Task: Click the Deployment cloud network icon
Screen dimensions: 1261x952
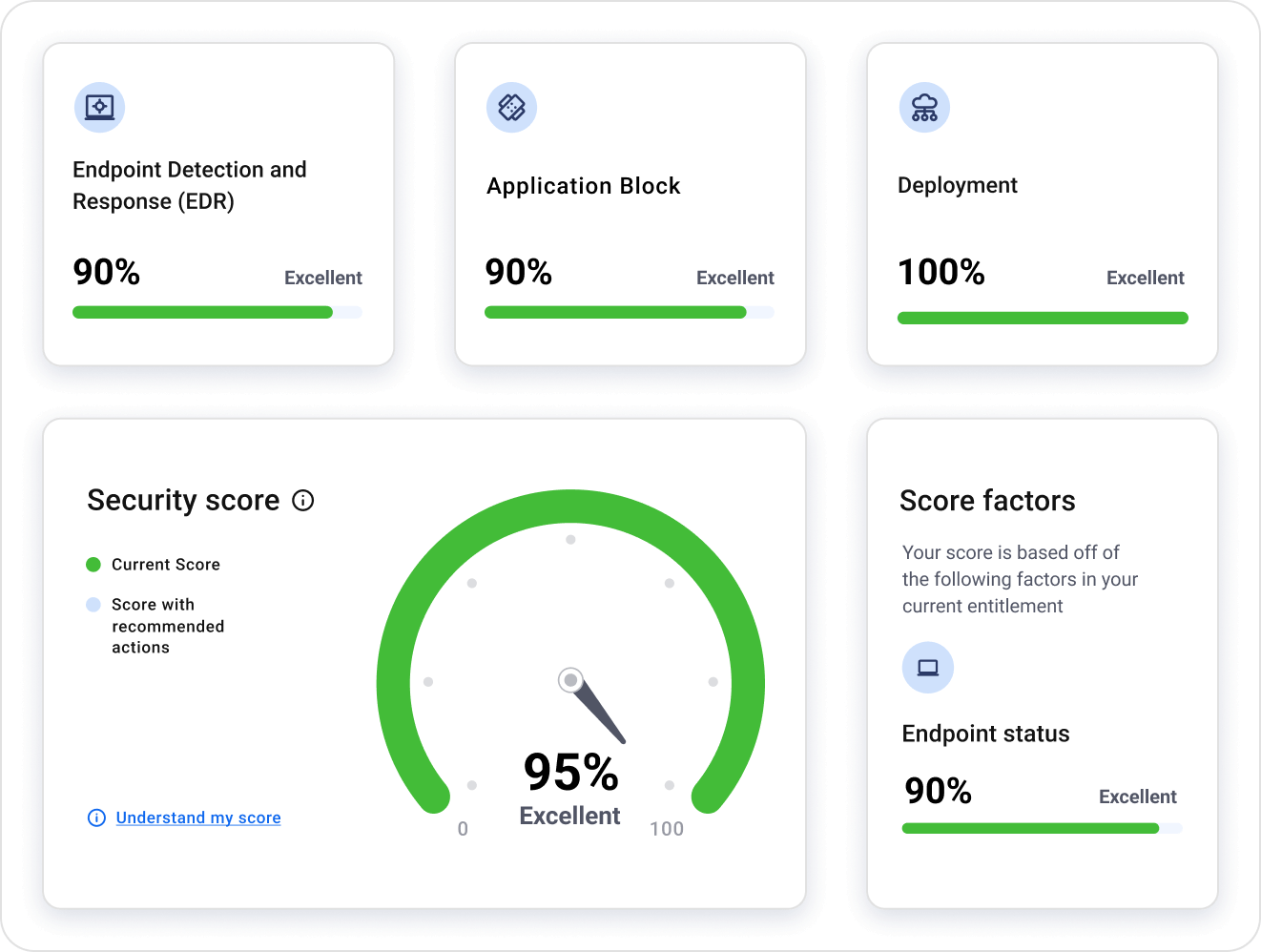Action: coord(924,107)
